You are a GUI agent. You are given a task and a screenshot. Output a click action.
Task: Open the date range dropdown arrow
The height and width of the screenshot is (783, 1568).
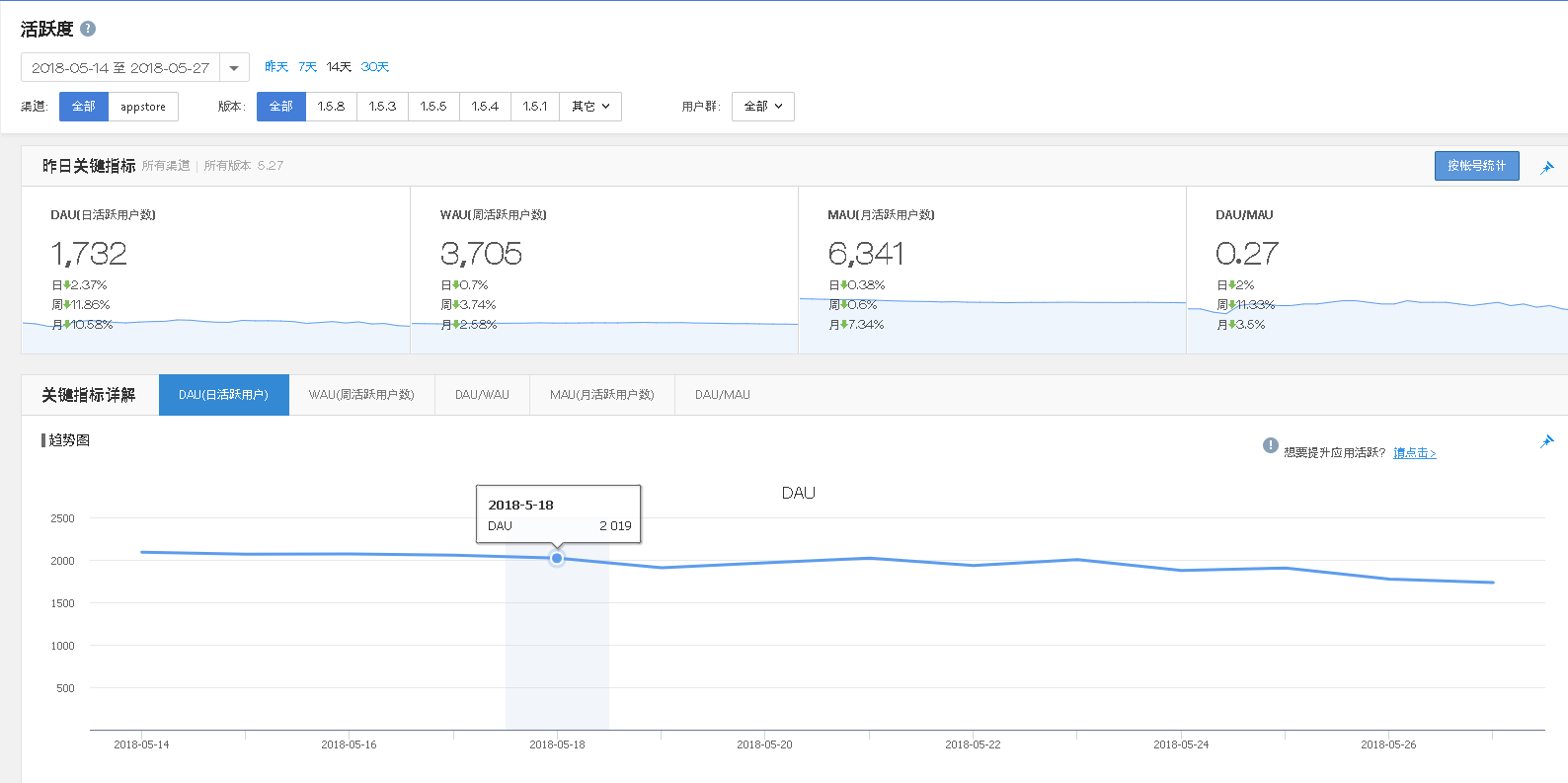coord(234,68)
